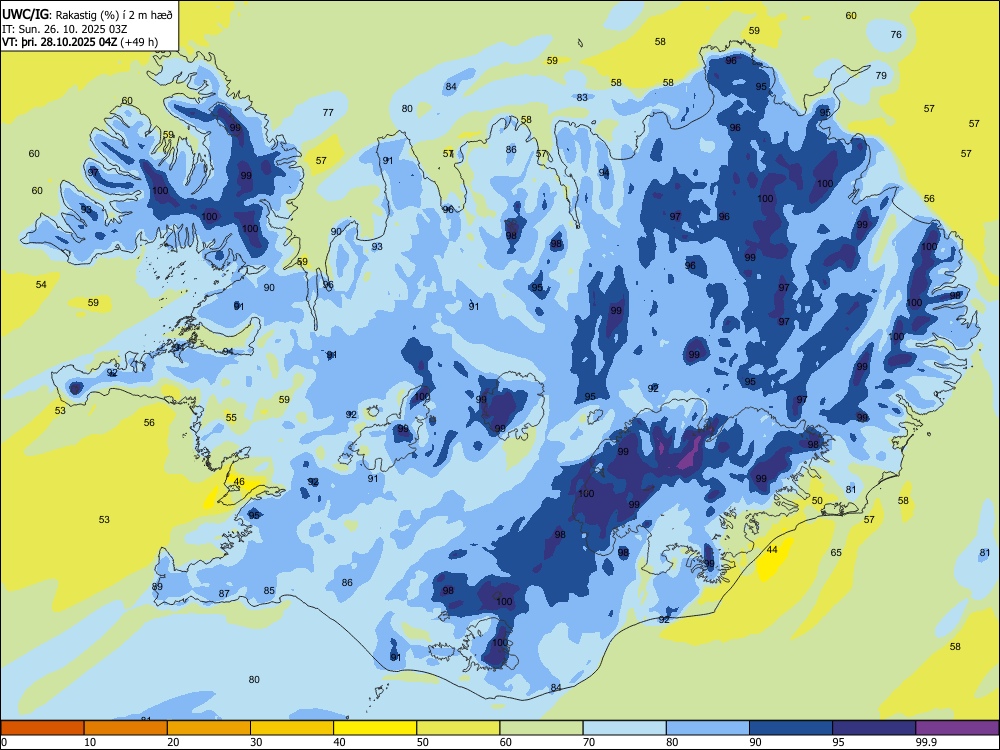This screenshot has width=1000, height=750.
Task: Click the '70' tick label in the color scale
Action: pyautogui.click(x=589, y=742)
